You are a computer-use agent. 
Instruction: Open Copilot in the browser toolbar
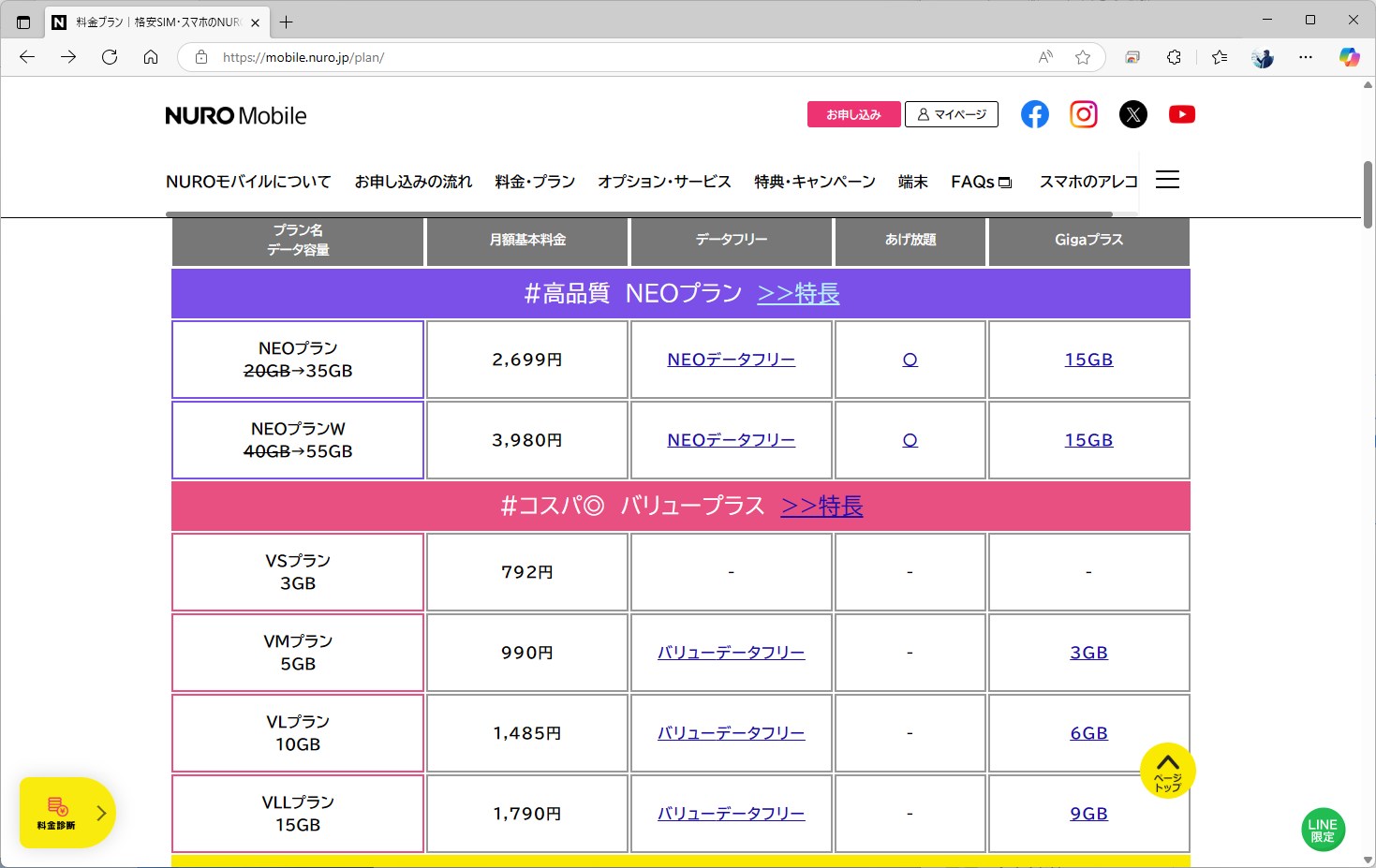click(1349, 57)
